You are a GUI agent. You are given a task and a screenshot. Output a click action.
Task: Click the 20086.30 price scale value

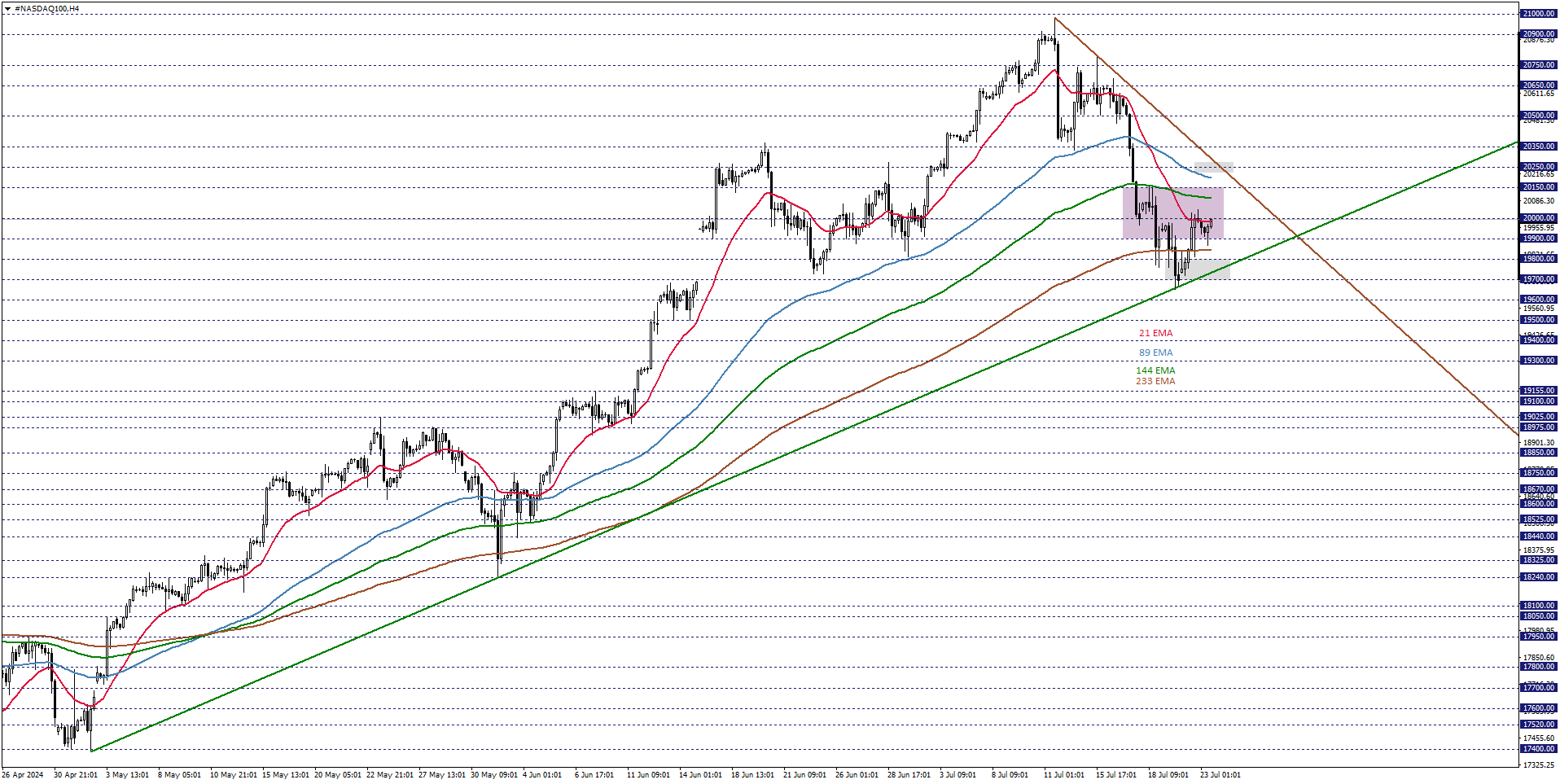[x=1538, y=201]
